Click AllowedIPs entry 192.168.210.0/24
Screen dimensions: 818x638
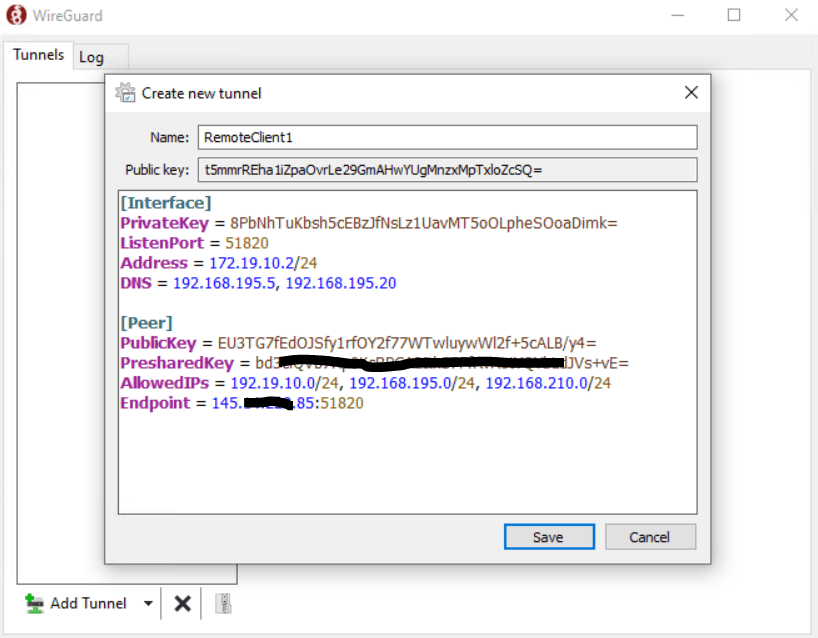click(548, 383)
